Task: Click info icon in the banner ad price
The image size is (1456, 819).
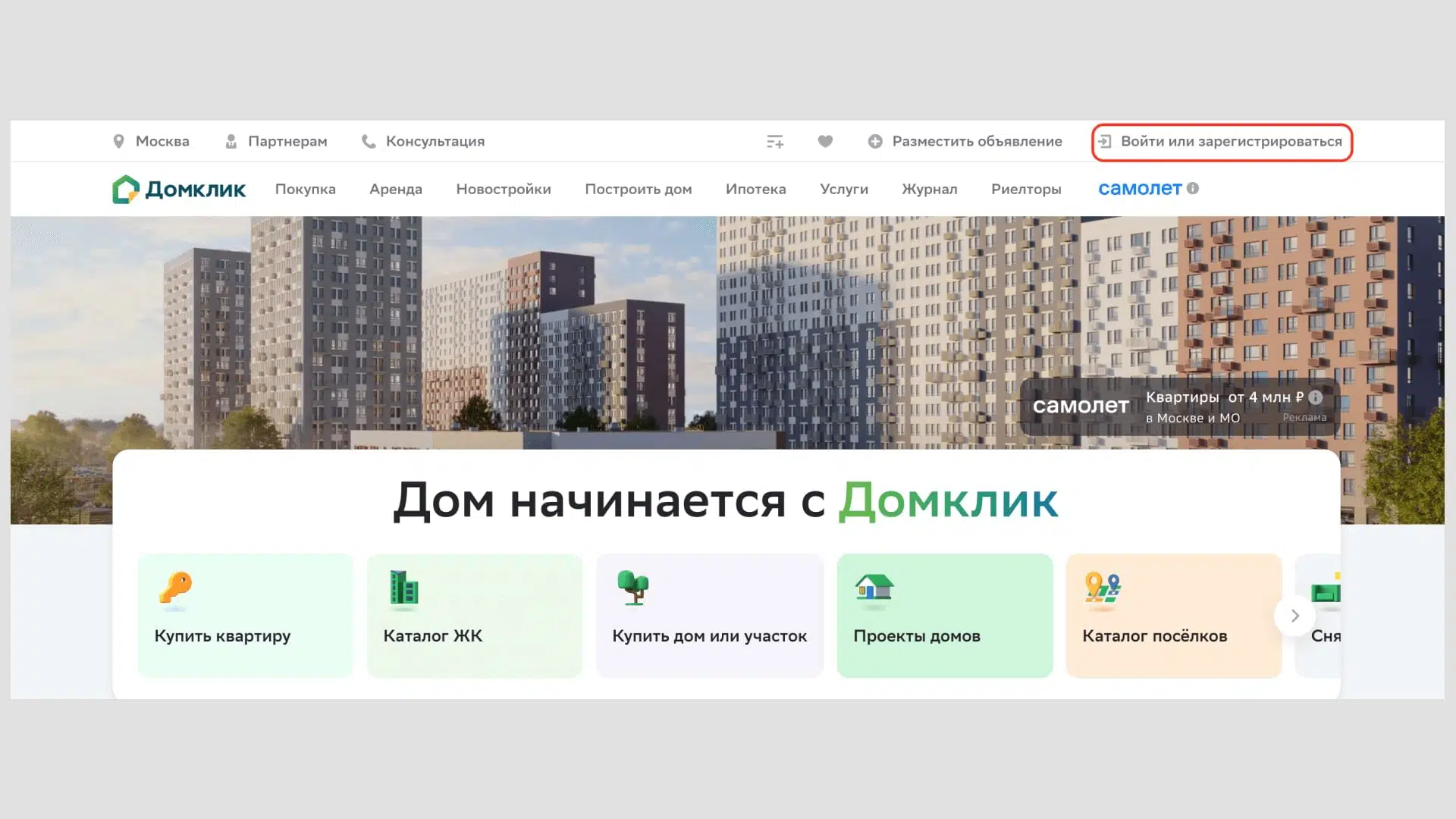Action: coord(1316,397)
